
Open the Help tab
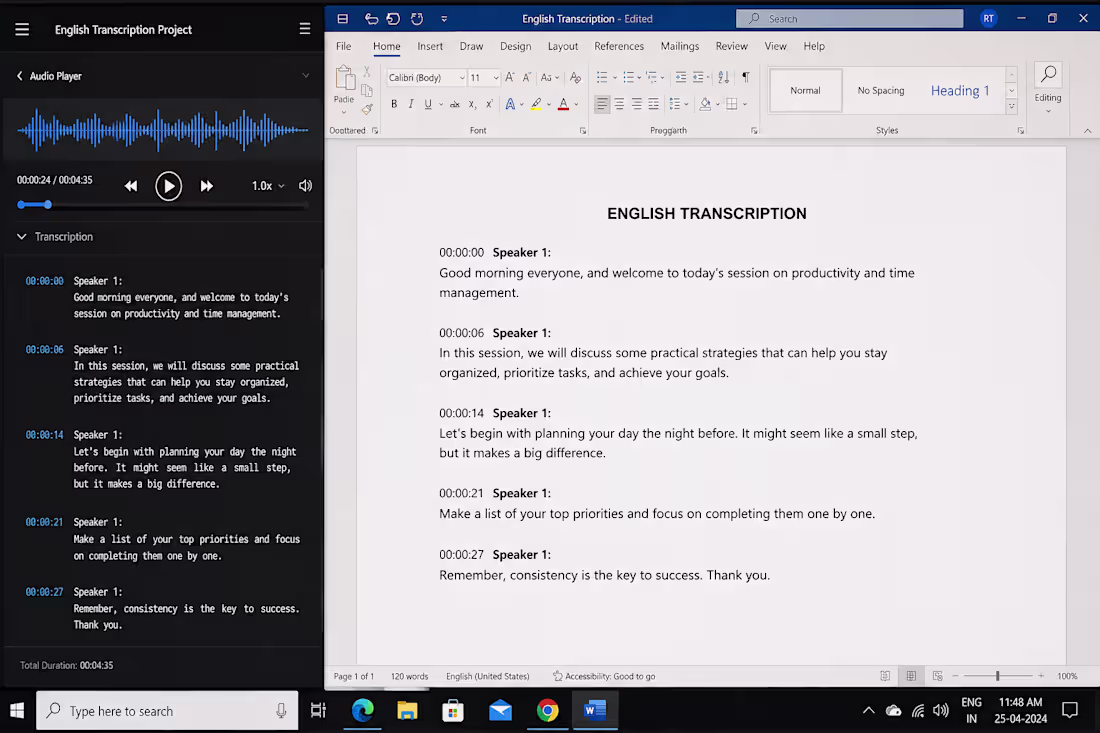coord(814,46)
